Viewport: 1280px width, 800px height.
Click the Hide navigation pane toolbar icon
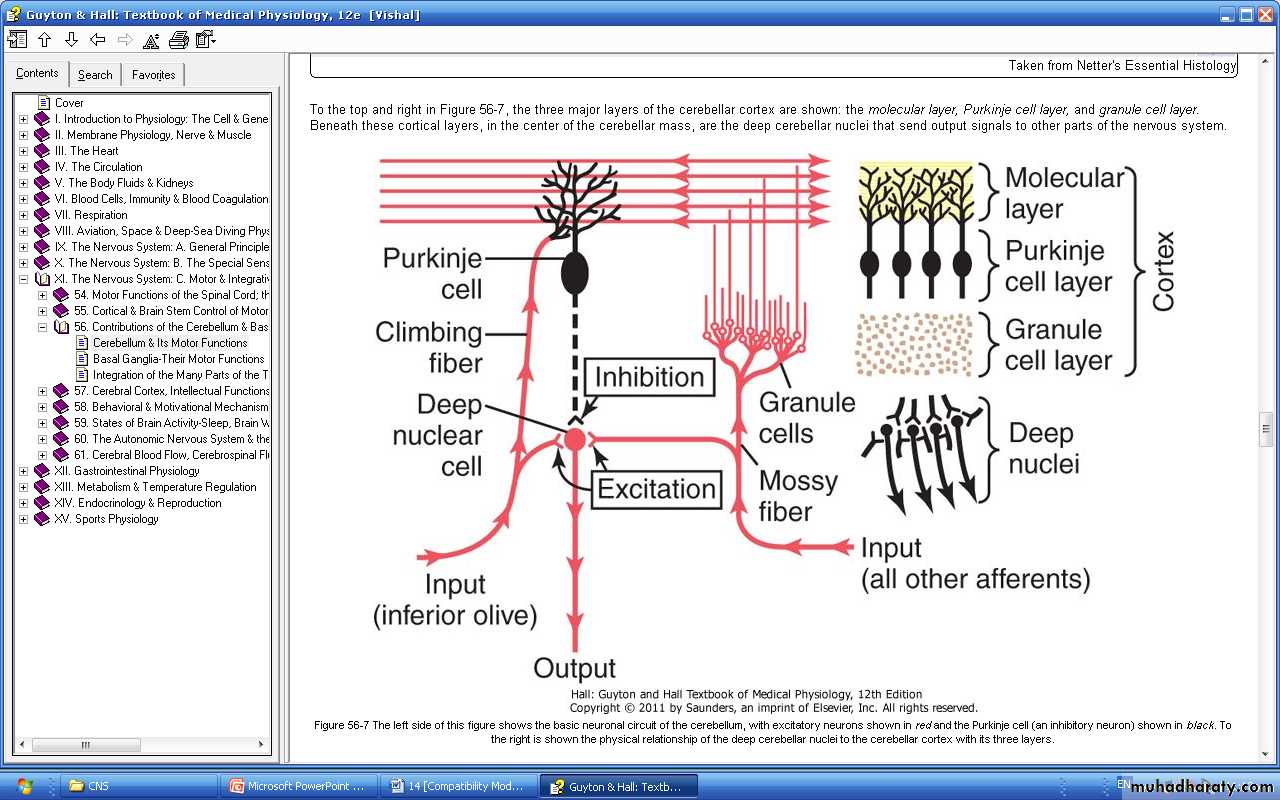17,40
